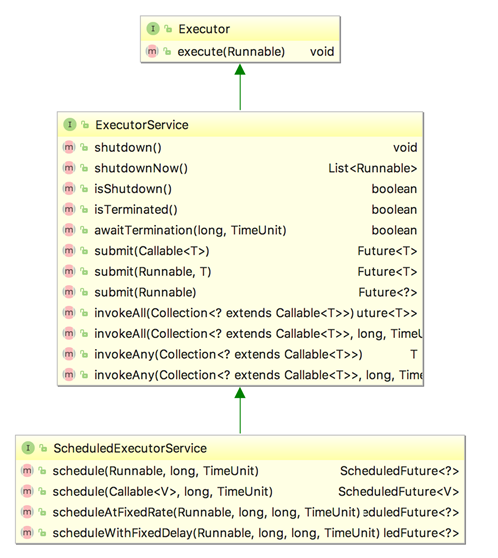Click the T return type of invokeAny

pos(414,354)
